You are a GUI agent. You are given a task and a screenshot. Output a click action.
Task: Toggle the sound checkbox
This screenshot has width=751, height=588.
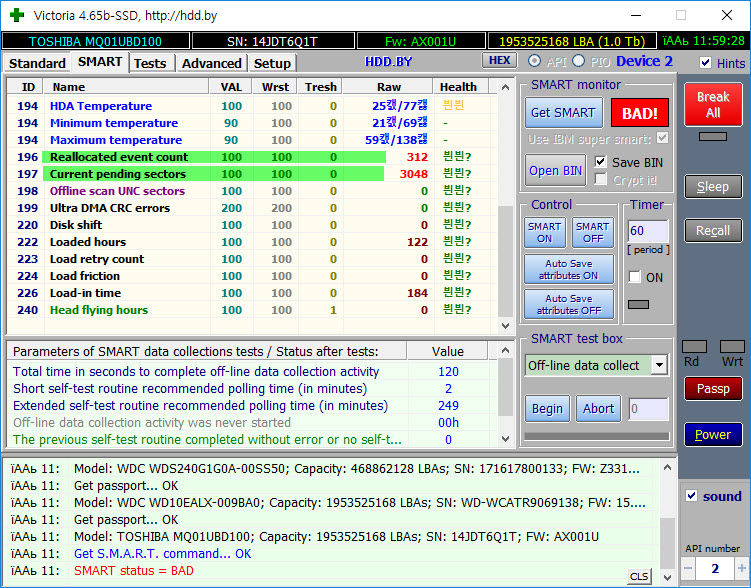(692, 496)
